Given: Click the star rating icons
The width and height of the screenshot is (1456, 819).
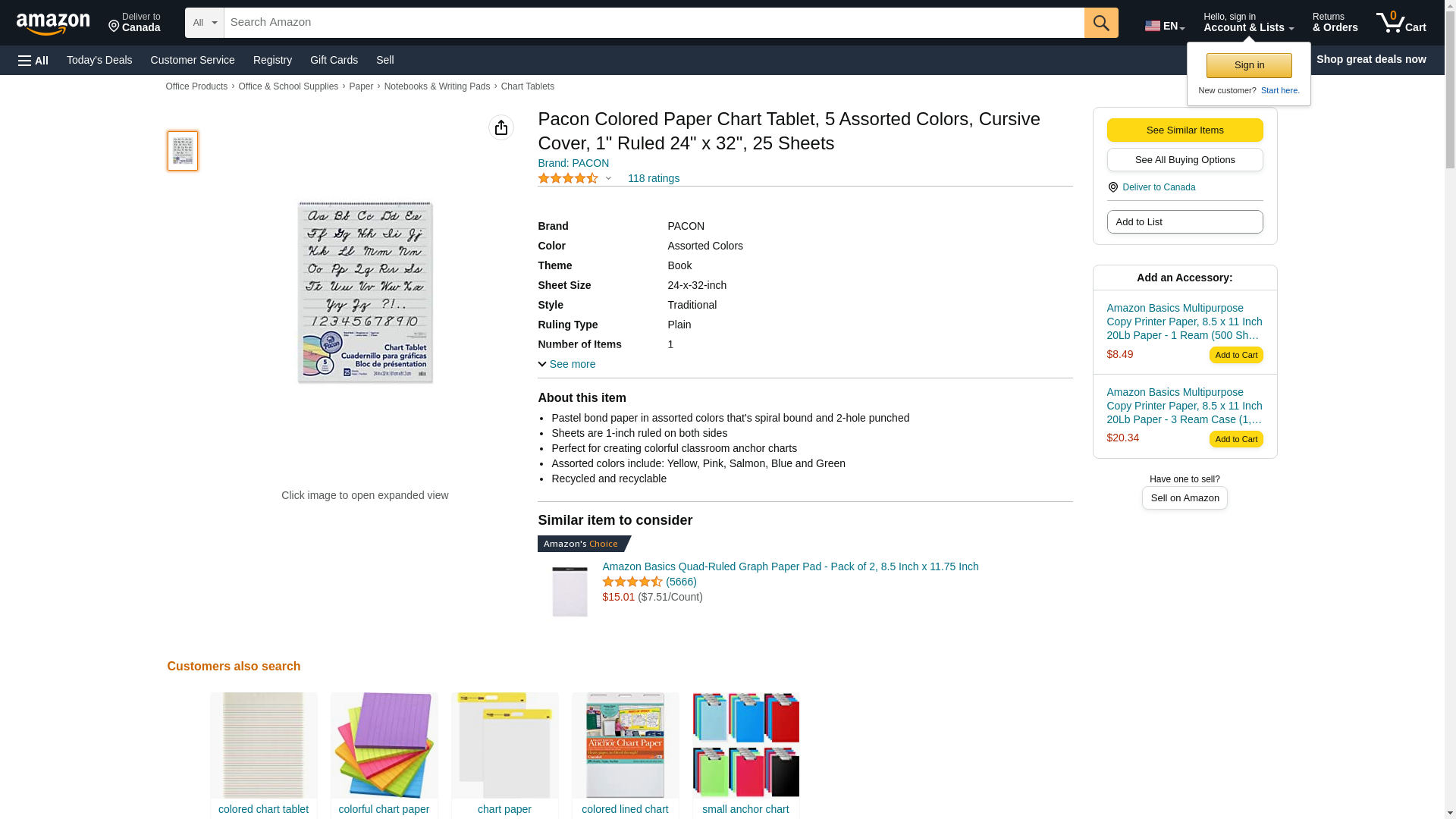Looking at the screenshot, I should 568,178.
